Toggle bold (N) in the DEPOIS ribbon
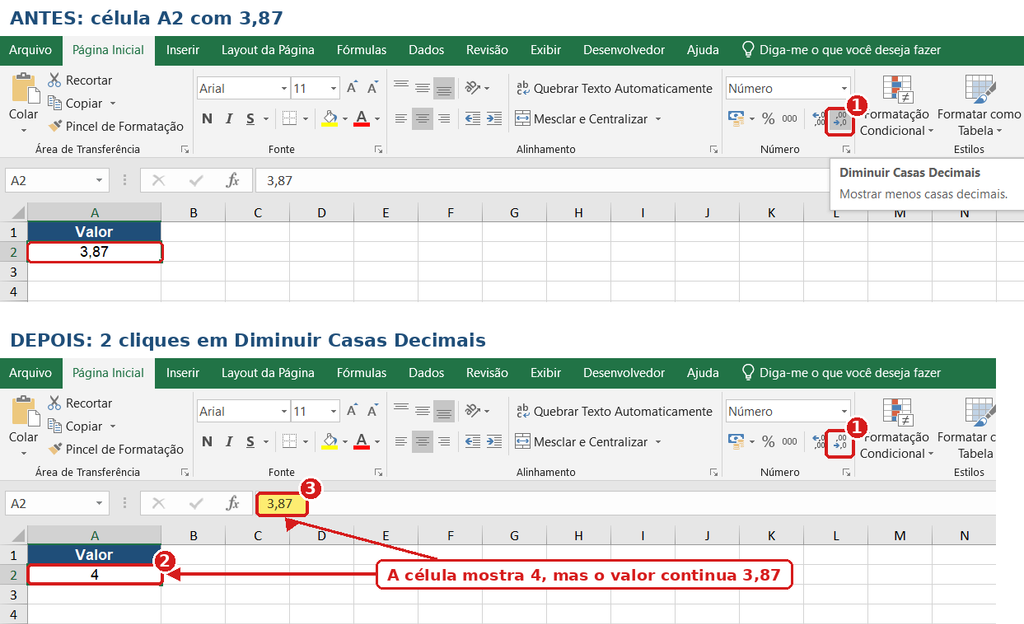 [x=207, y=442]
